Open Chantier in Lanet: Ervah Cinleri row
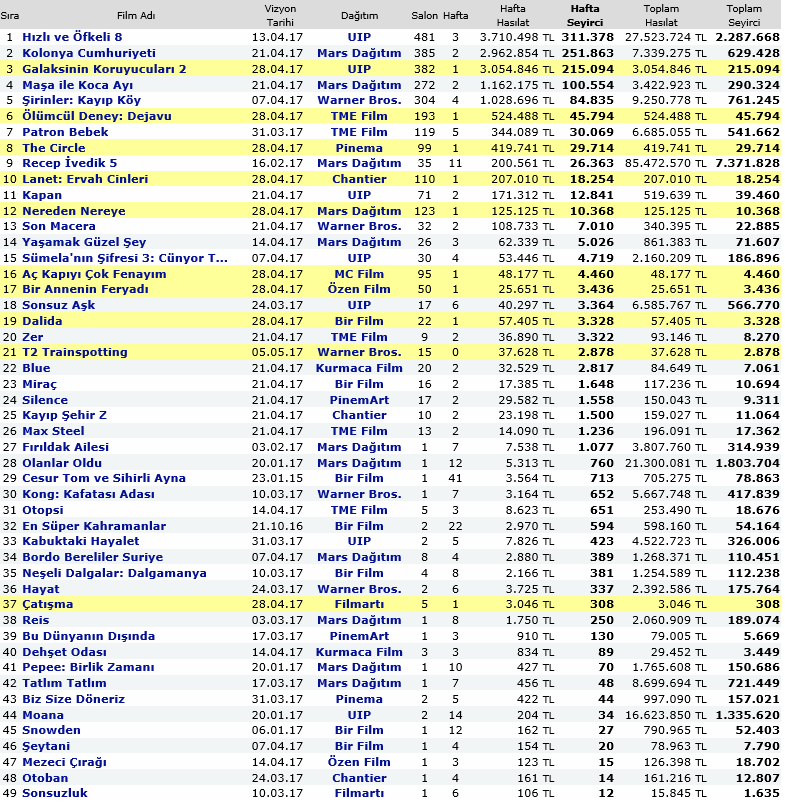 359,179
